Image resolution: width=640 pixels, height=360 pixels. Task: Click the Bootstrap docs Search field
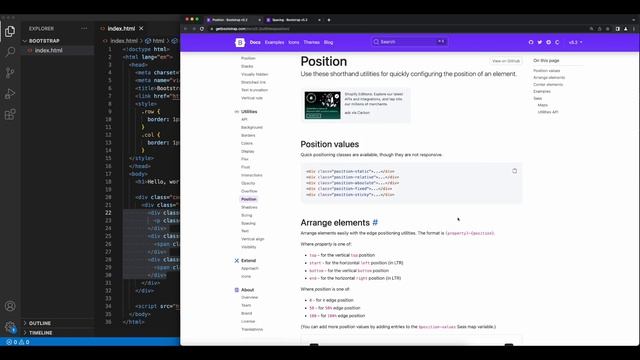tap(409, 42)
